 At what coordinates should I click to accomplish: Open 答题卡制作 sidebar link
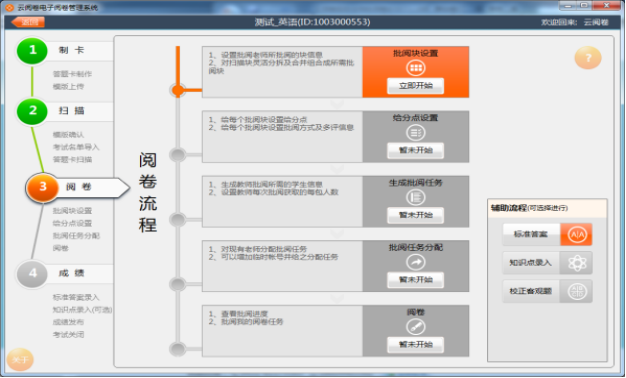[x=72, y=74]
